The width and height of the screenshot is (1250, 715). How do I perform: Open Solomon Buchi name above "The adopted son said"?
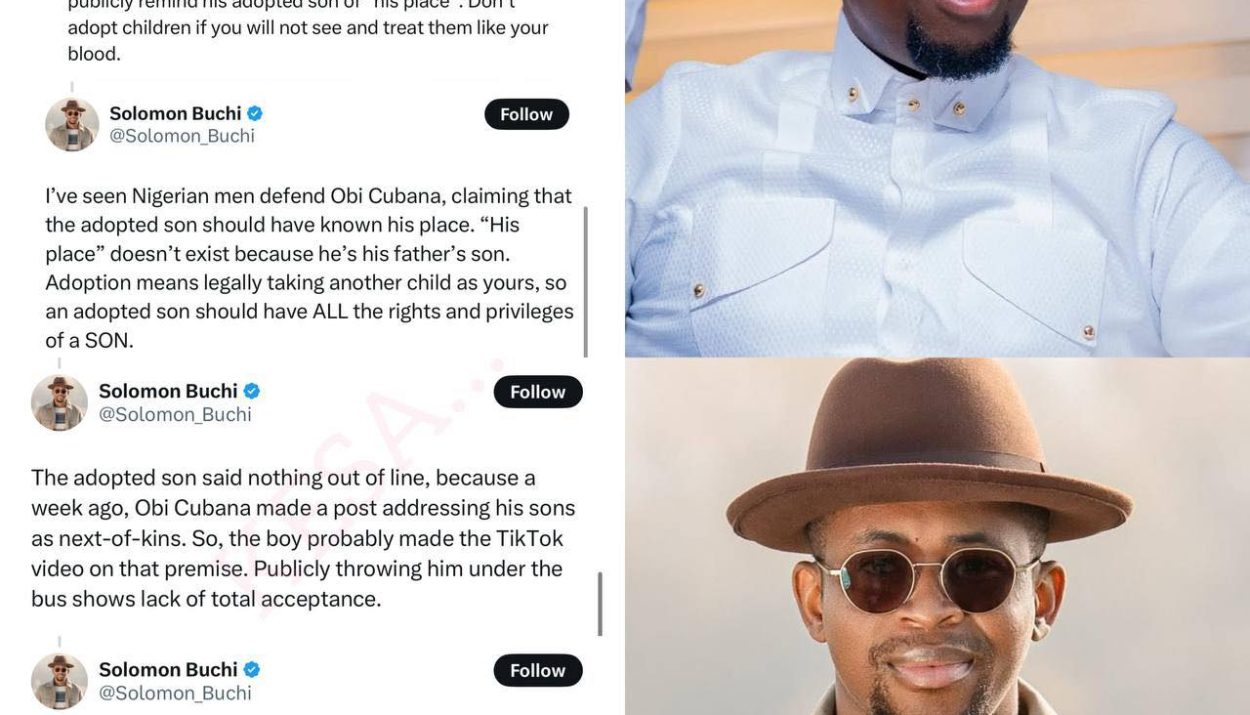click(168, 391)
